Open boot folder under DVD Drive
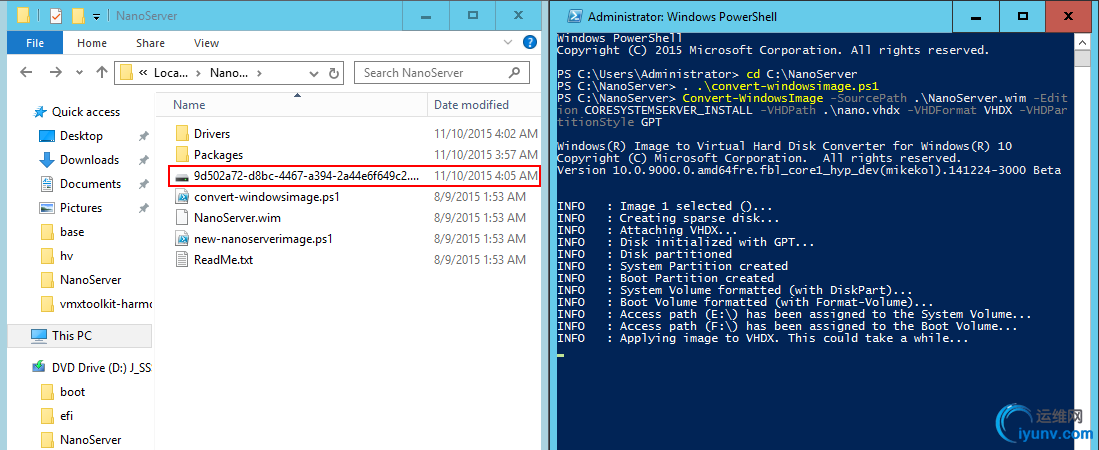Image resolution: width=1099 pixels, height=450 pixels. [72, 392]
